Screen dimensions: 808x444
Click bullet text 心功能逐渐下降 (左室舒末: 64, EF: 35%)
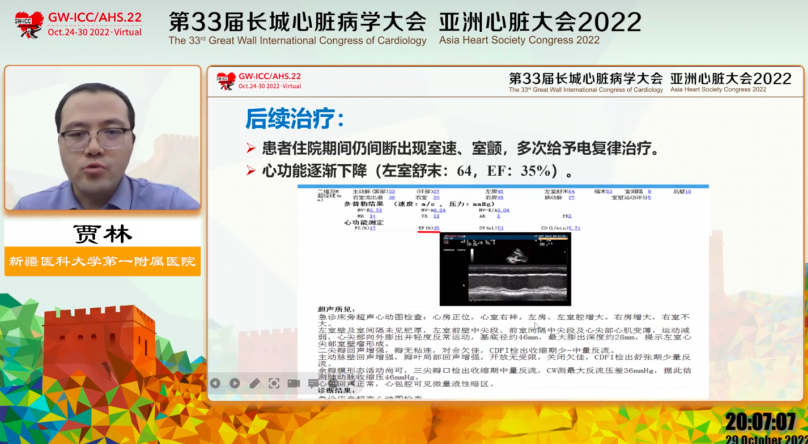tap(416, 171)
